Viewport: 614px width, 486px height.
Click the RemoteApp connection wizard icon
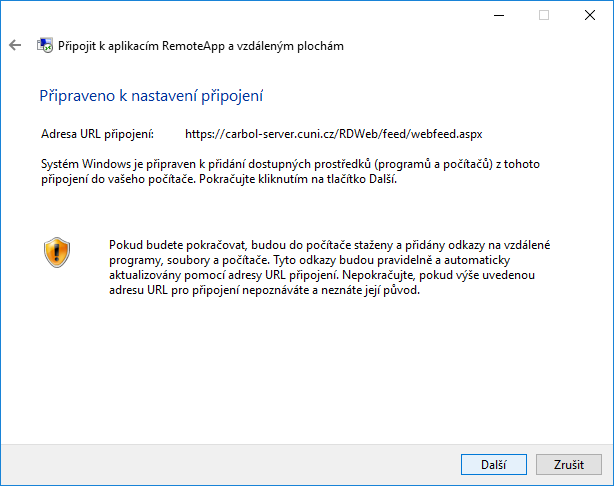44,46
